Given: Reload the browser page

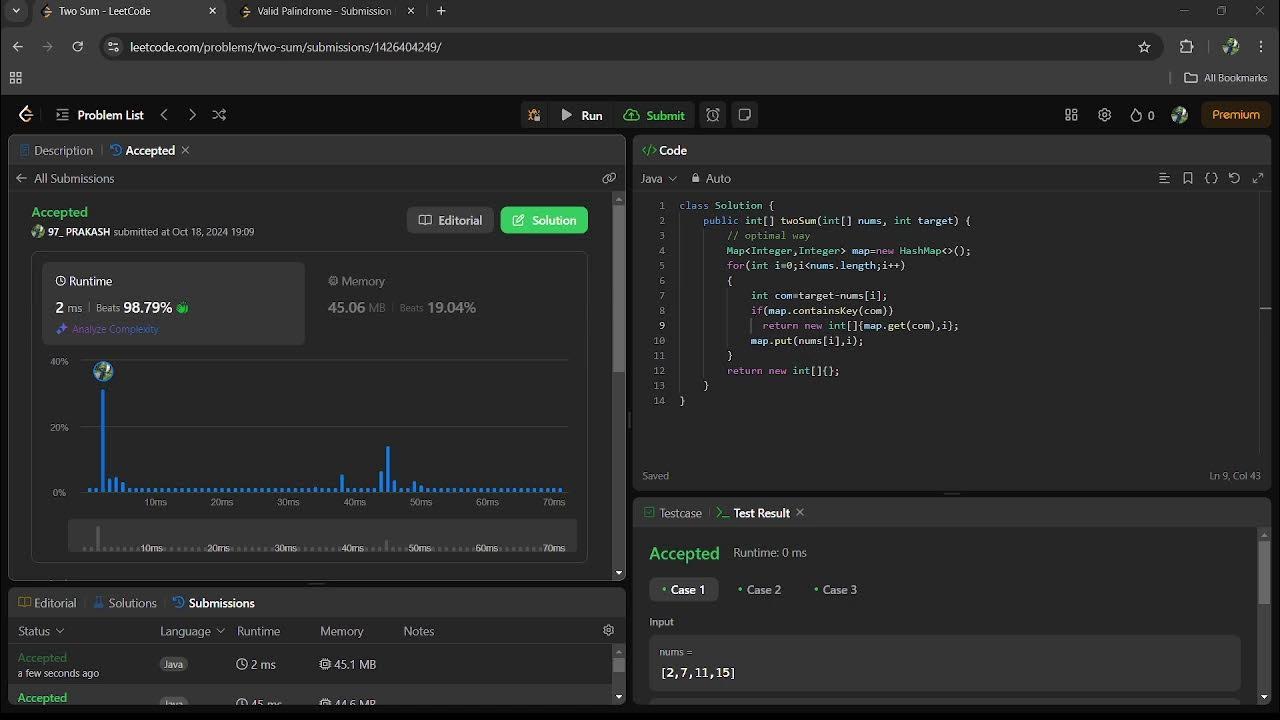Looking at the screenshot, I should 78,47.
